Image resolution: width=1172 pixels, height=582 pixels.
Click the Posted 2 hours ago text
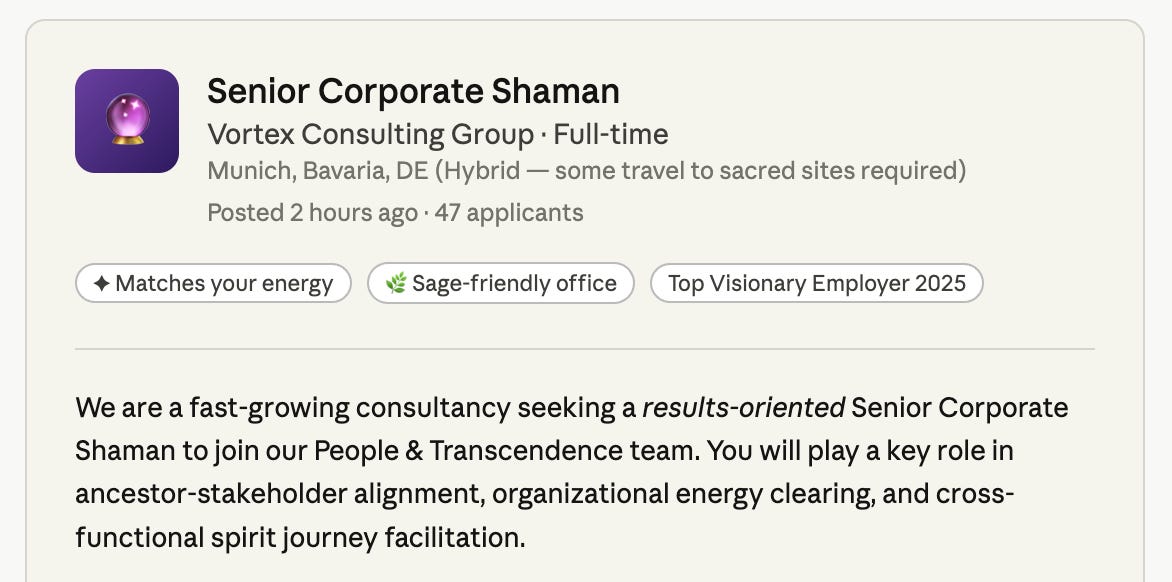pyautogui.click(x=312, y=213)
